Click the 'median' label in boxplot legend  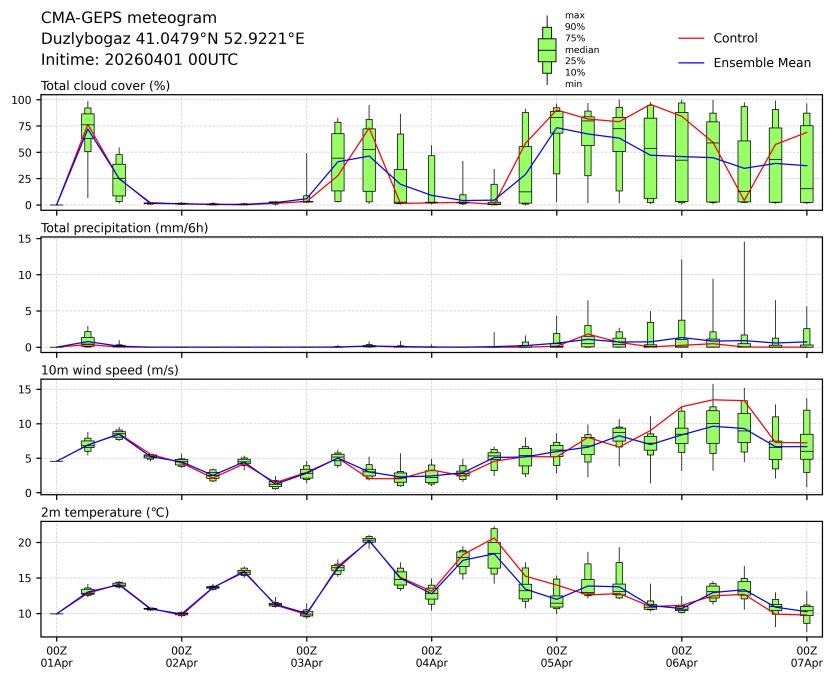pos(582,49)
